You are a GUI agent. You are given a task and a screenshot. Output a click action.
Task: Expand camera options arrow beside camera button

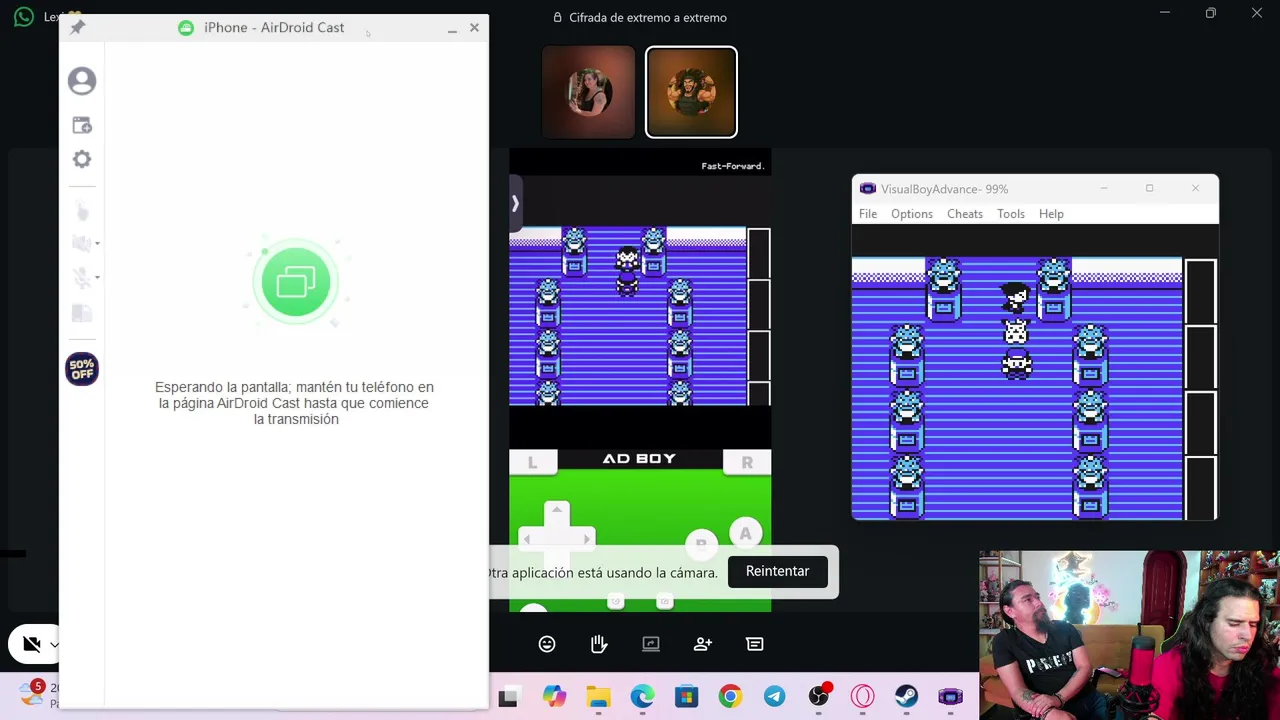coord(54,644)
